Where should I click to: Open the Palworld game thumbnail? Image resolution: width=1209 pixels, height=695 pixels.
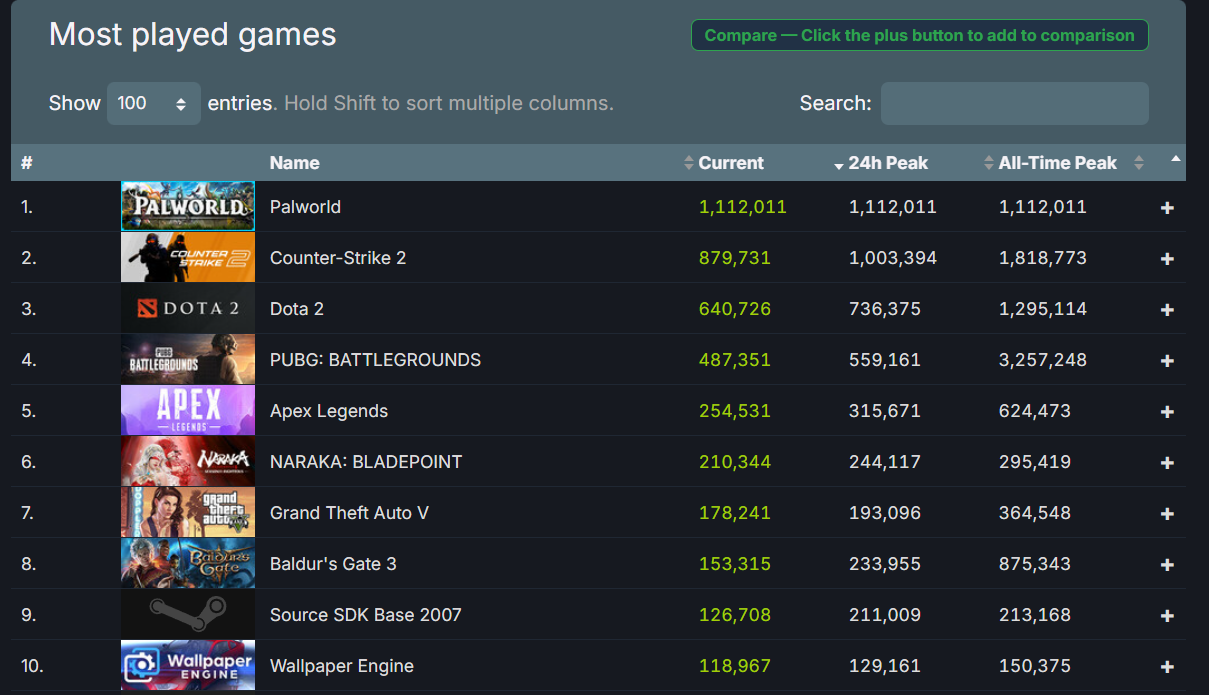(188, 206)
